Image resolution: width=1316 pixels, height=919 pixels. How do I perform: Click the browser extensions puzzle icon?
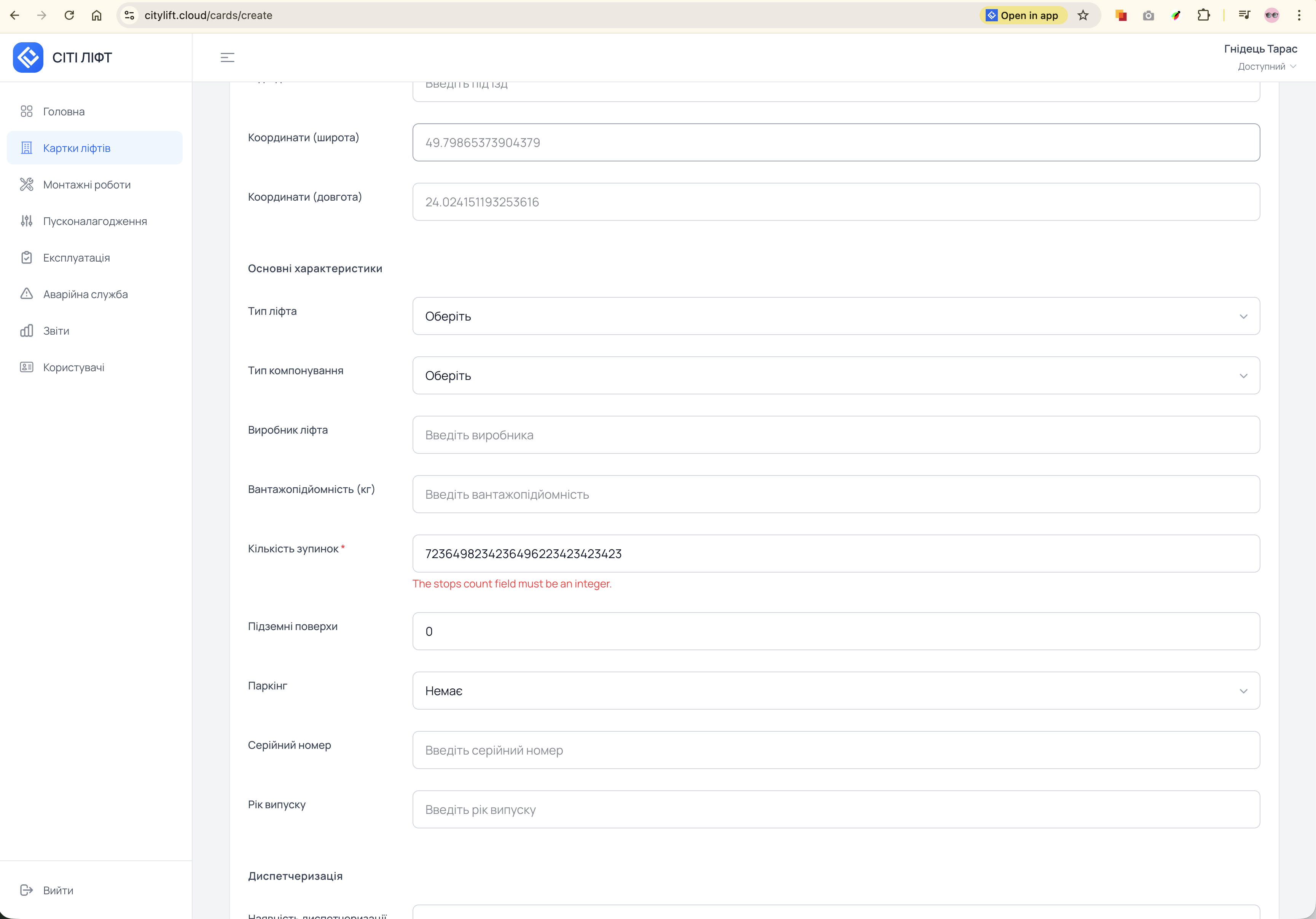coord(1204,16)
